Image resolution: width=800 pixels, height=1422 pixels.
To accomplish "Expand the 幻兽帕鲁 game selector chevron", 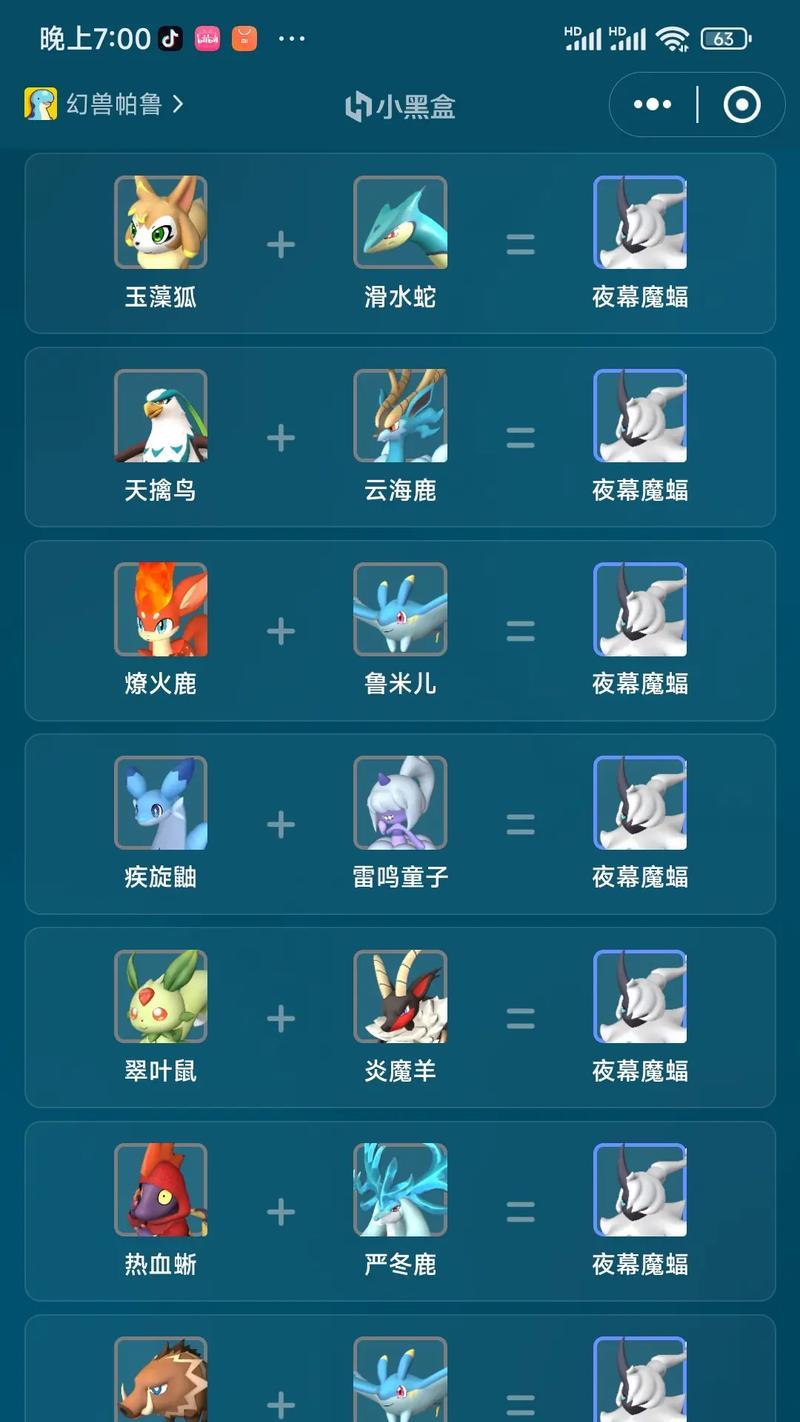I will tap(178, 103).
